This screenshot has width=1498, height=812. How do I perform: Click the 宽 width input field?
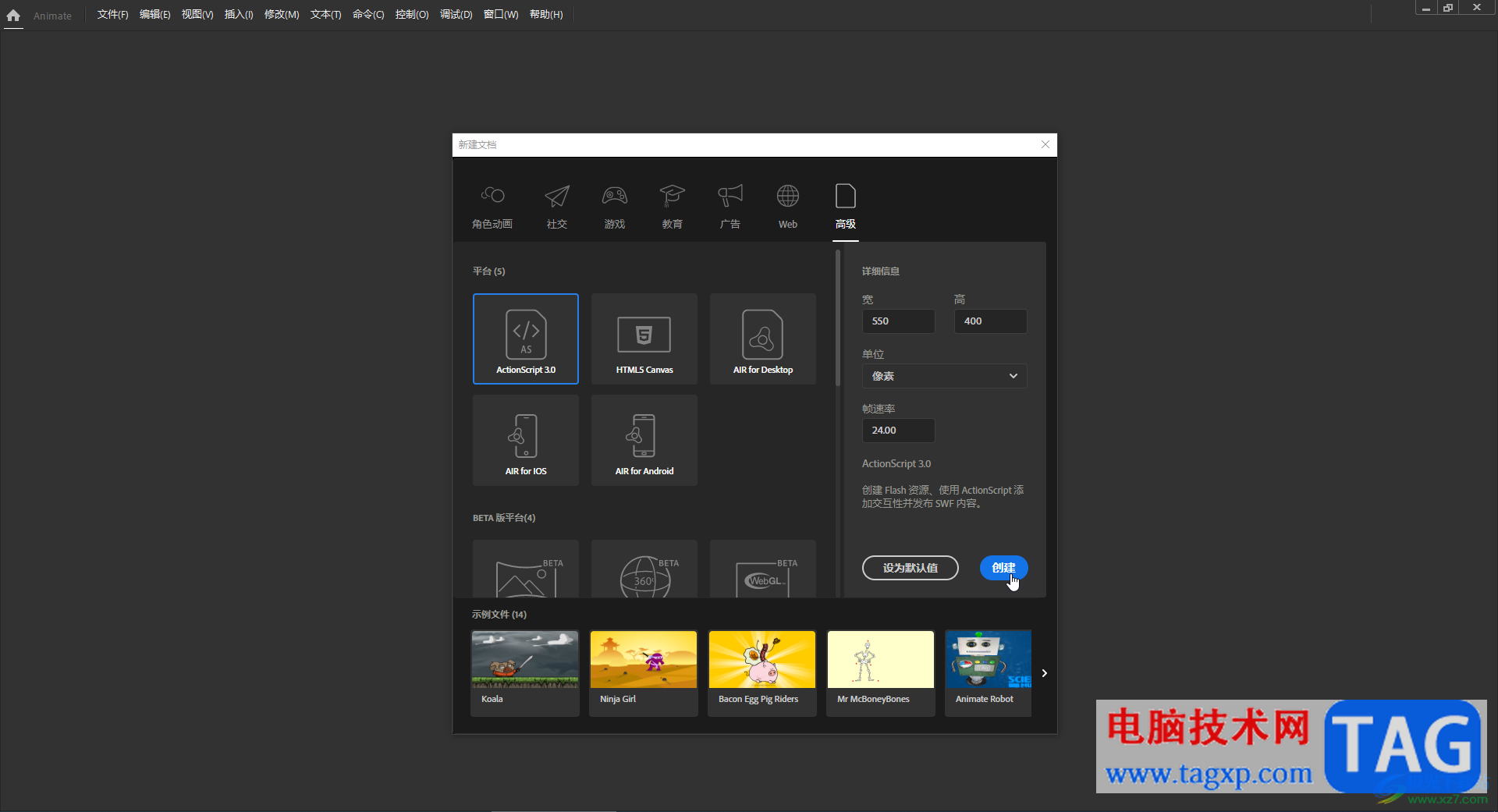[898, 321]
